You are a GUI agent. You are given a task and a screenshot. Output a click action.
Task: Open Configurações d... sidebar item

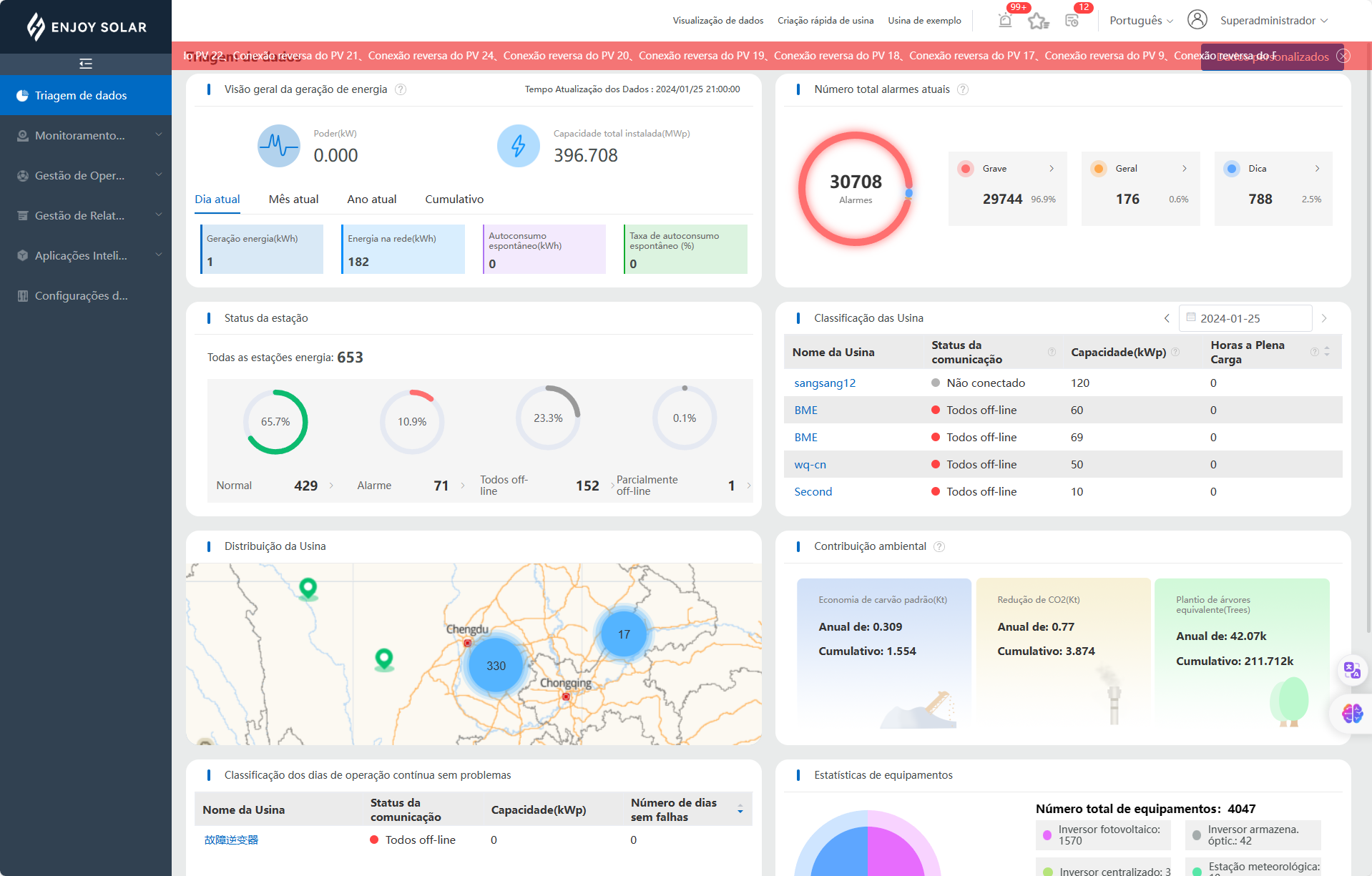point(86,295)
